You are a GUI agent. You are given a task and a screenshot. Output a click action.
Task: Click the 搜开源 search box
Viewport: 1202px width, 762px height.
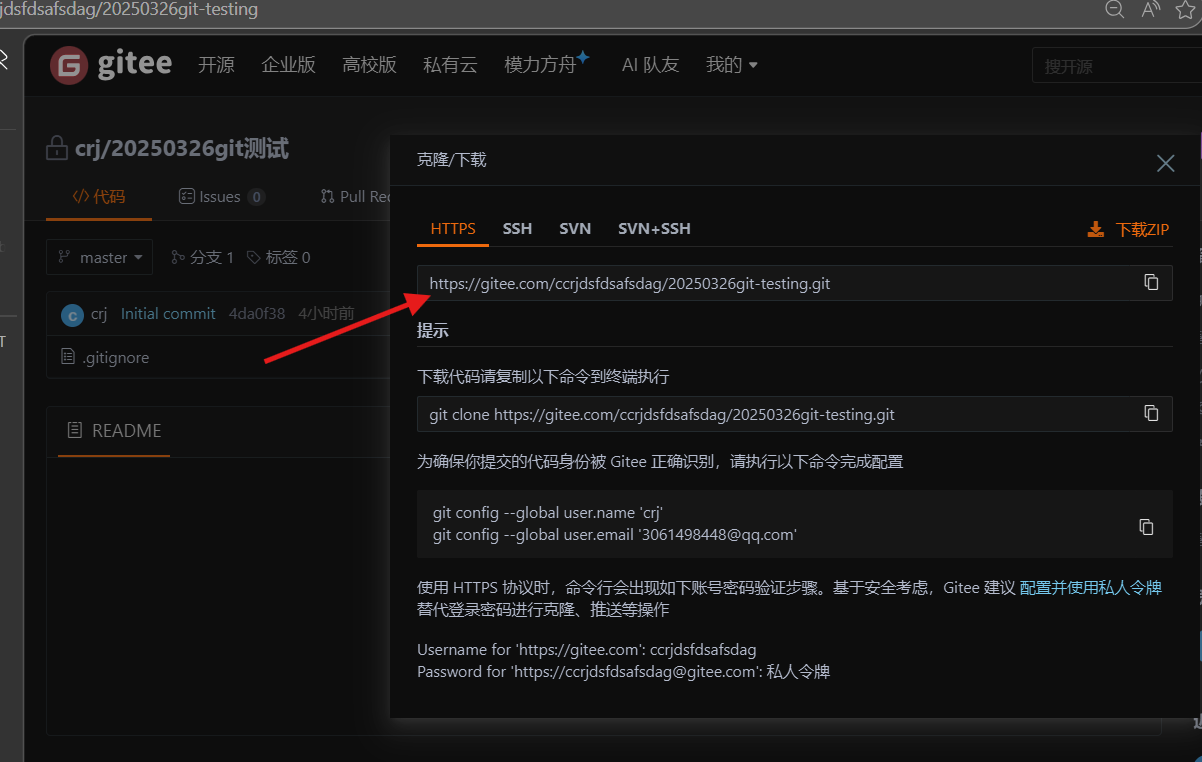click(x=1117, y=66)
